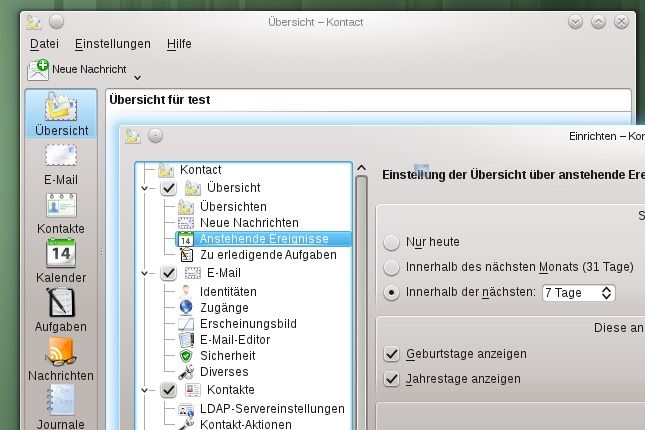Collapse the Kontakte tree branch
Screen dimensions: 645x430
click(x=144, y=390)
